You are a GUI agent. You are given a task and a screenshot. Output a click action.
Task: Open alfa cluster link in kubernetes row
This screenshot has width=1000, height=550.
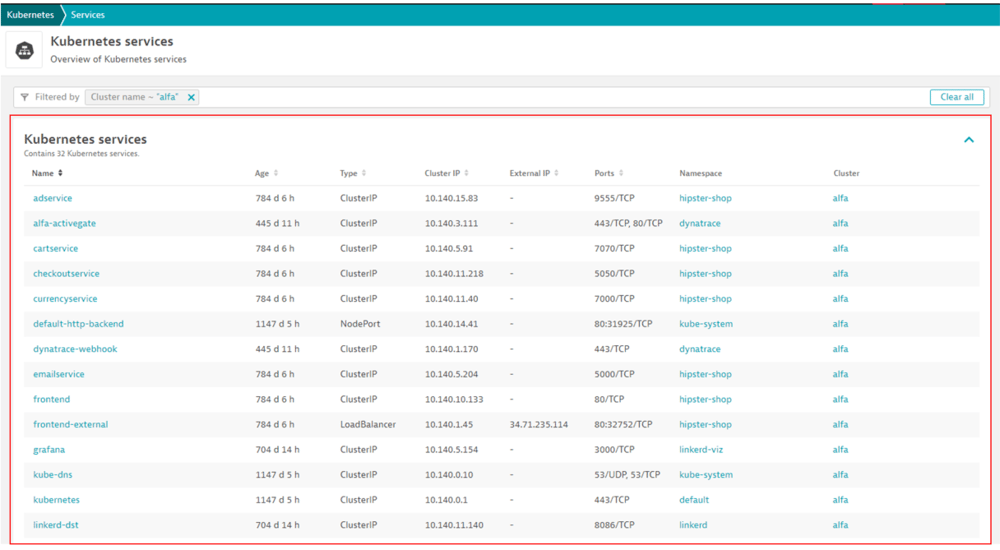coord(840,500)
